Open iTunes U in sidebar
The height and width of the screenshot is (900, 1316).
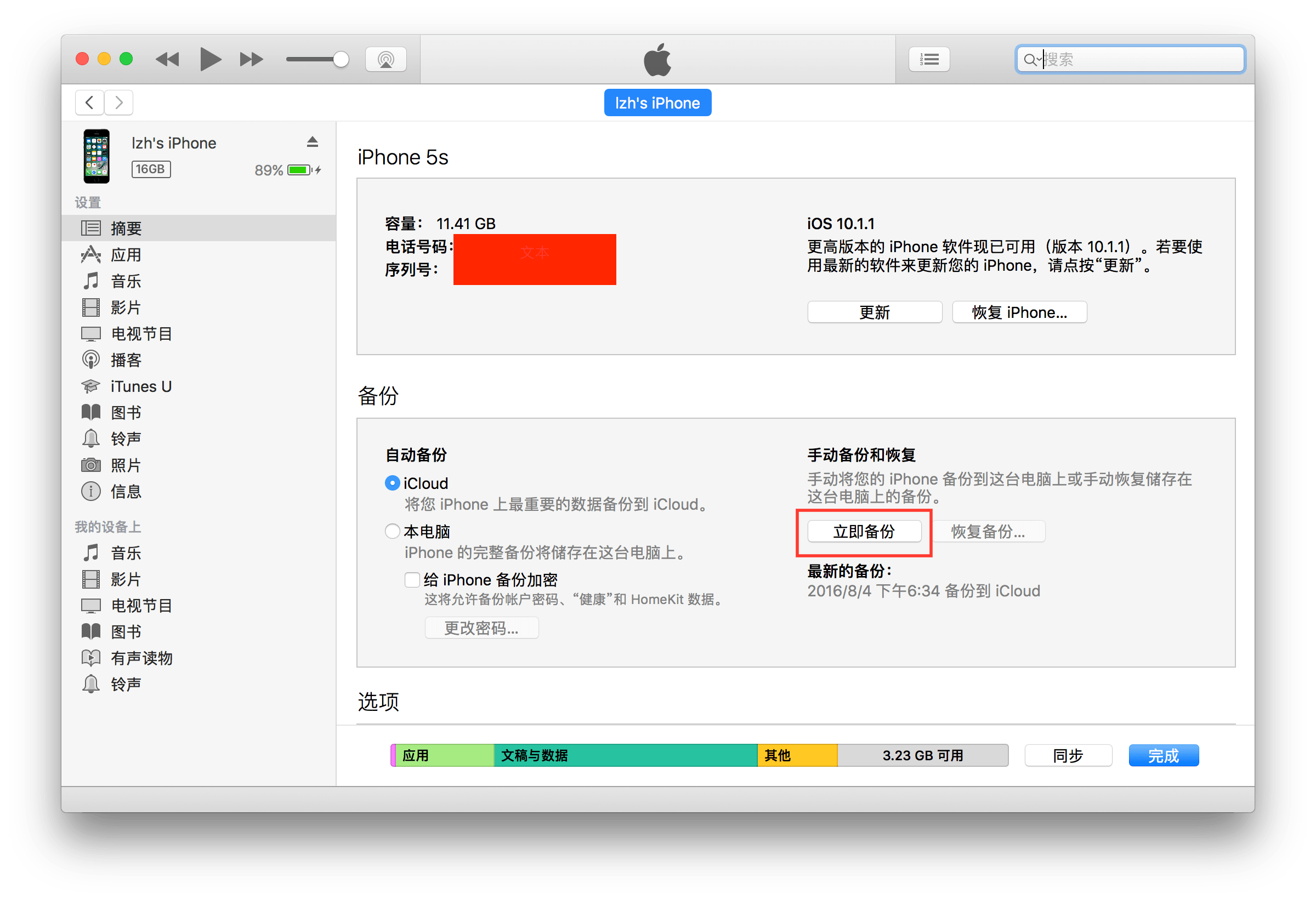coord(198,386)
